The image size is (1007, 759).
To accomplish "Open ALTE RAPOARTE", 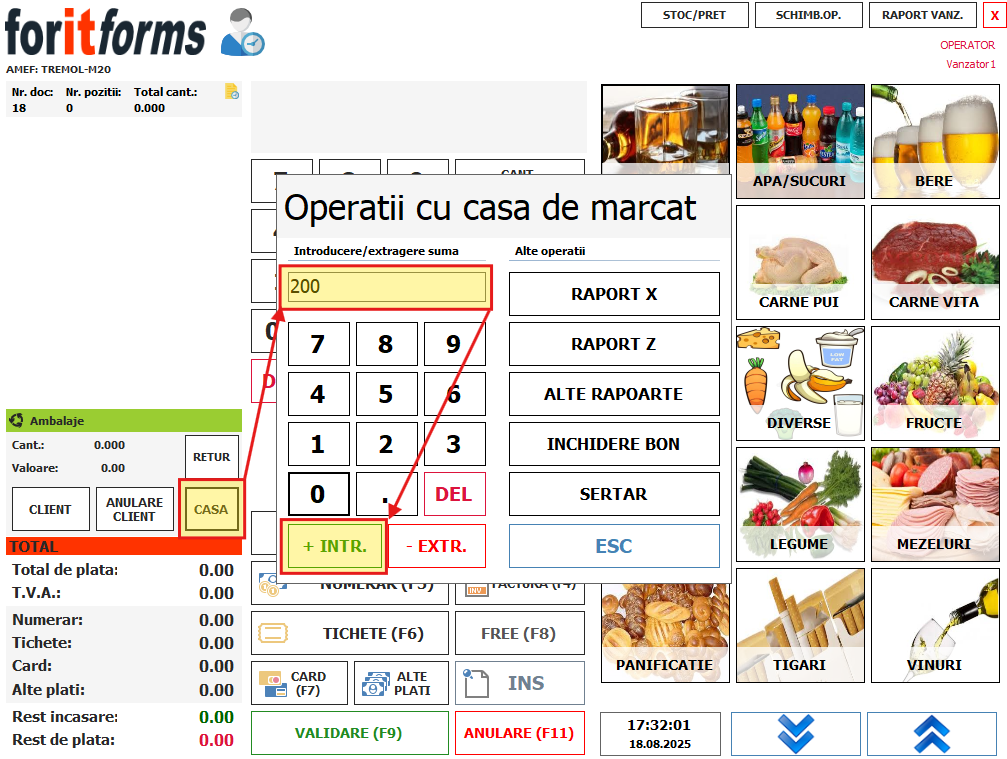I will 614,394.
